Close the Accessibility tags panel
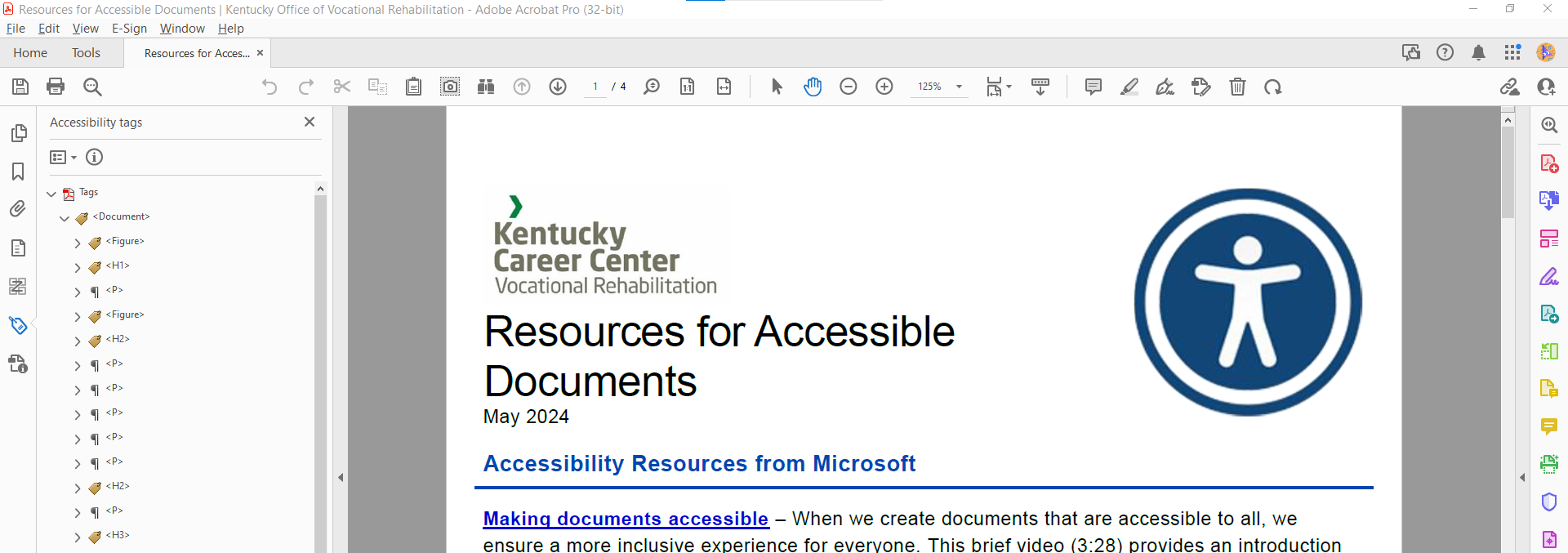The image size is (1568, 553). point(310,122)
